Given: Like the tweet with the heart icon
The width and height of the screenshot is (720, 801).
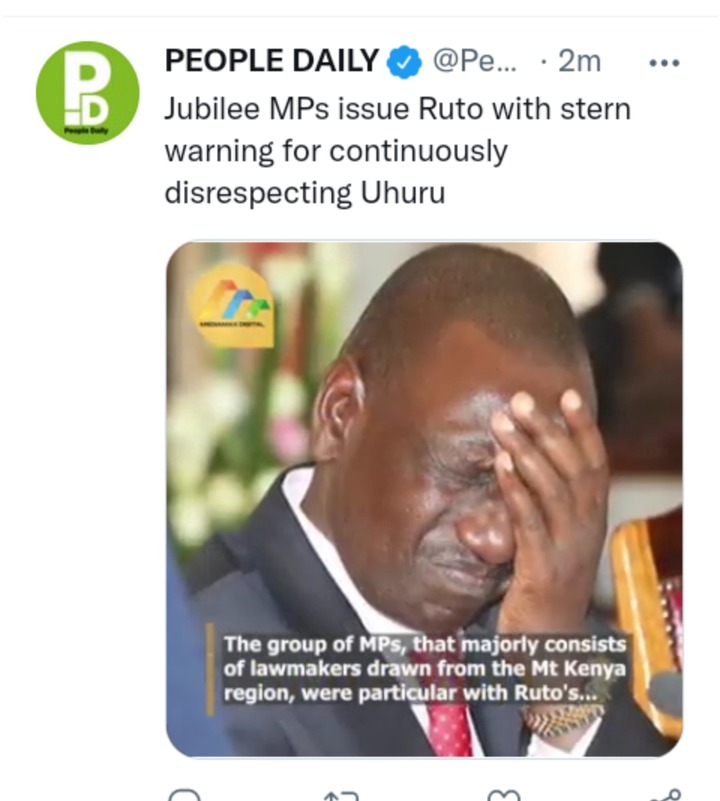Looking at the screenshot, I should (503, 795).
